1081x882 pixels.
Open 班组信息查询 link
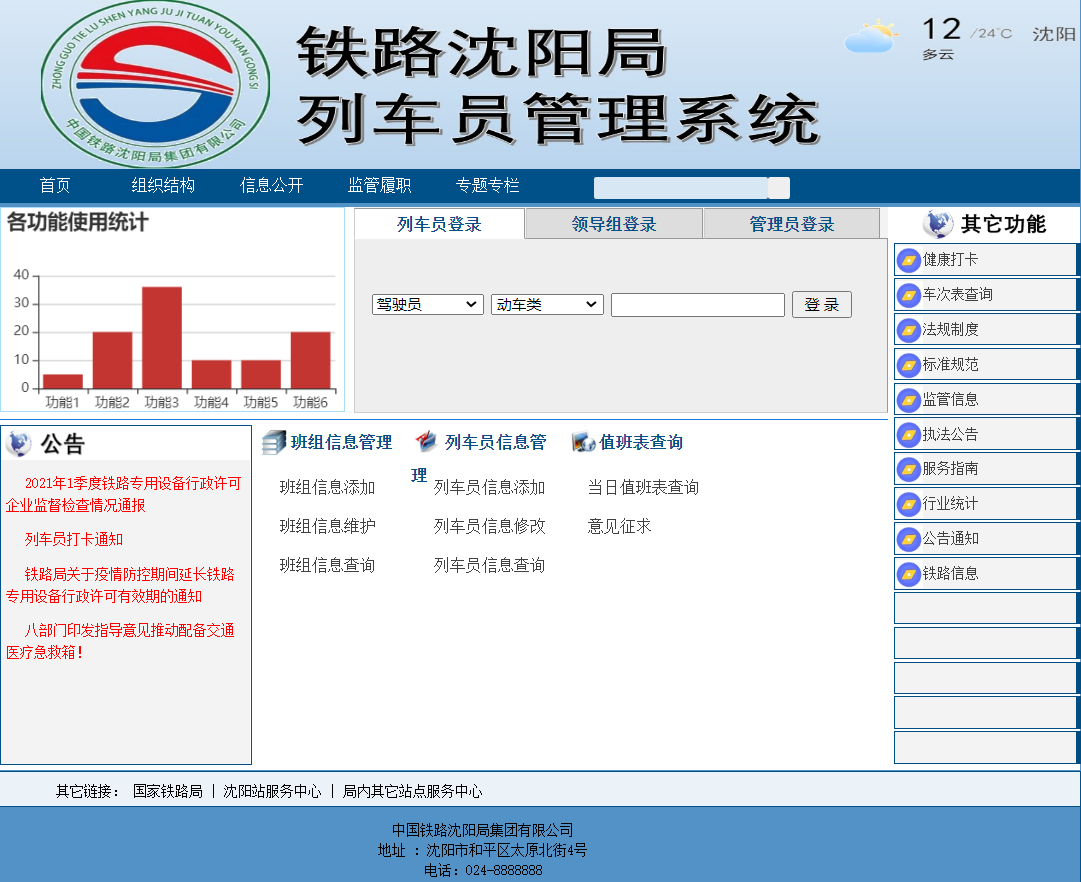click(x=327, y=565)
